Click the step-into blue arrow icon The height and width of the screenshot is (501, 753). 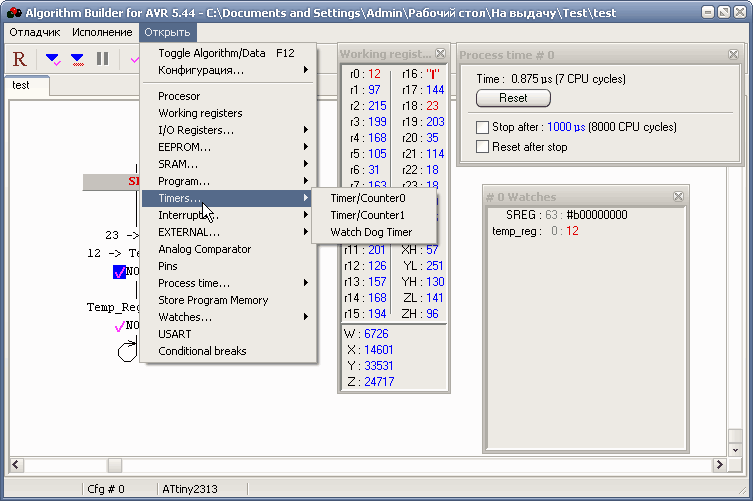click(52, 59)
